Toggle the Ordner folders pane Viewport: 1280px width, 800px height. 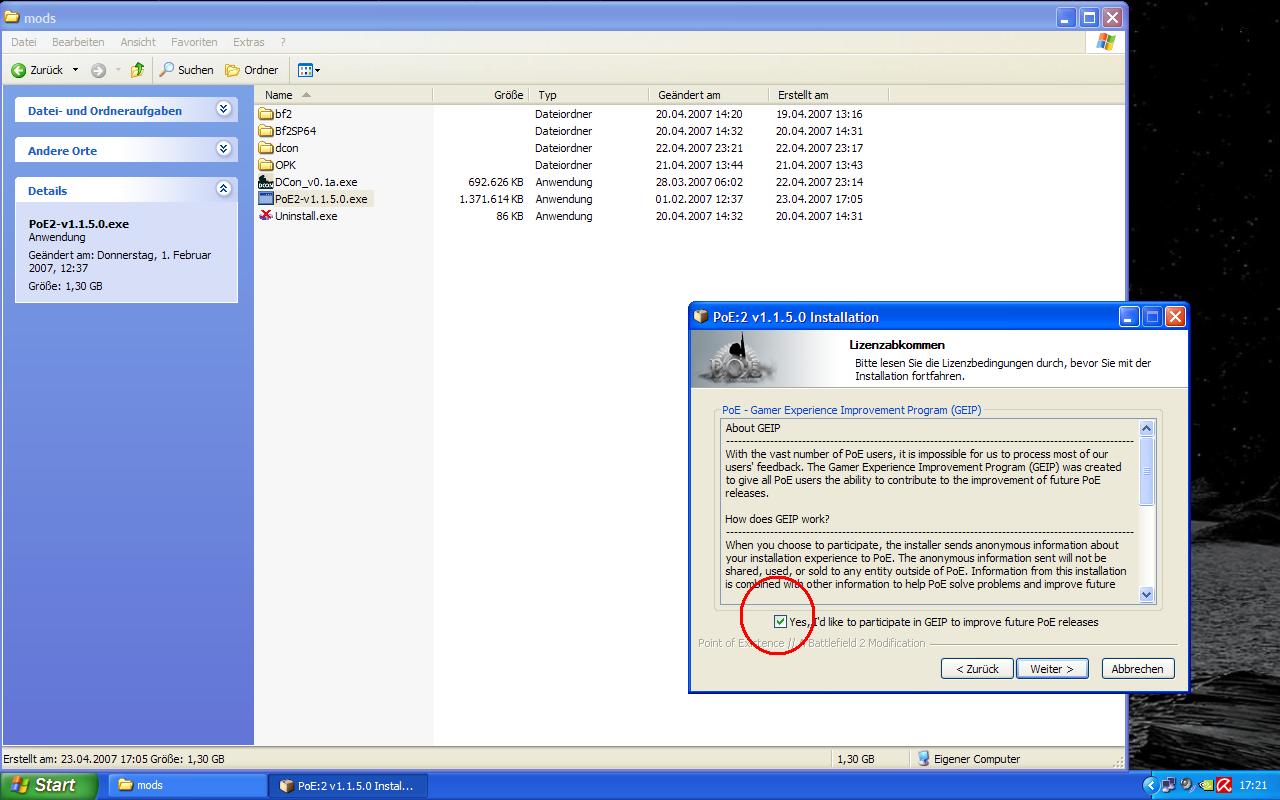tap(251, 70)
